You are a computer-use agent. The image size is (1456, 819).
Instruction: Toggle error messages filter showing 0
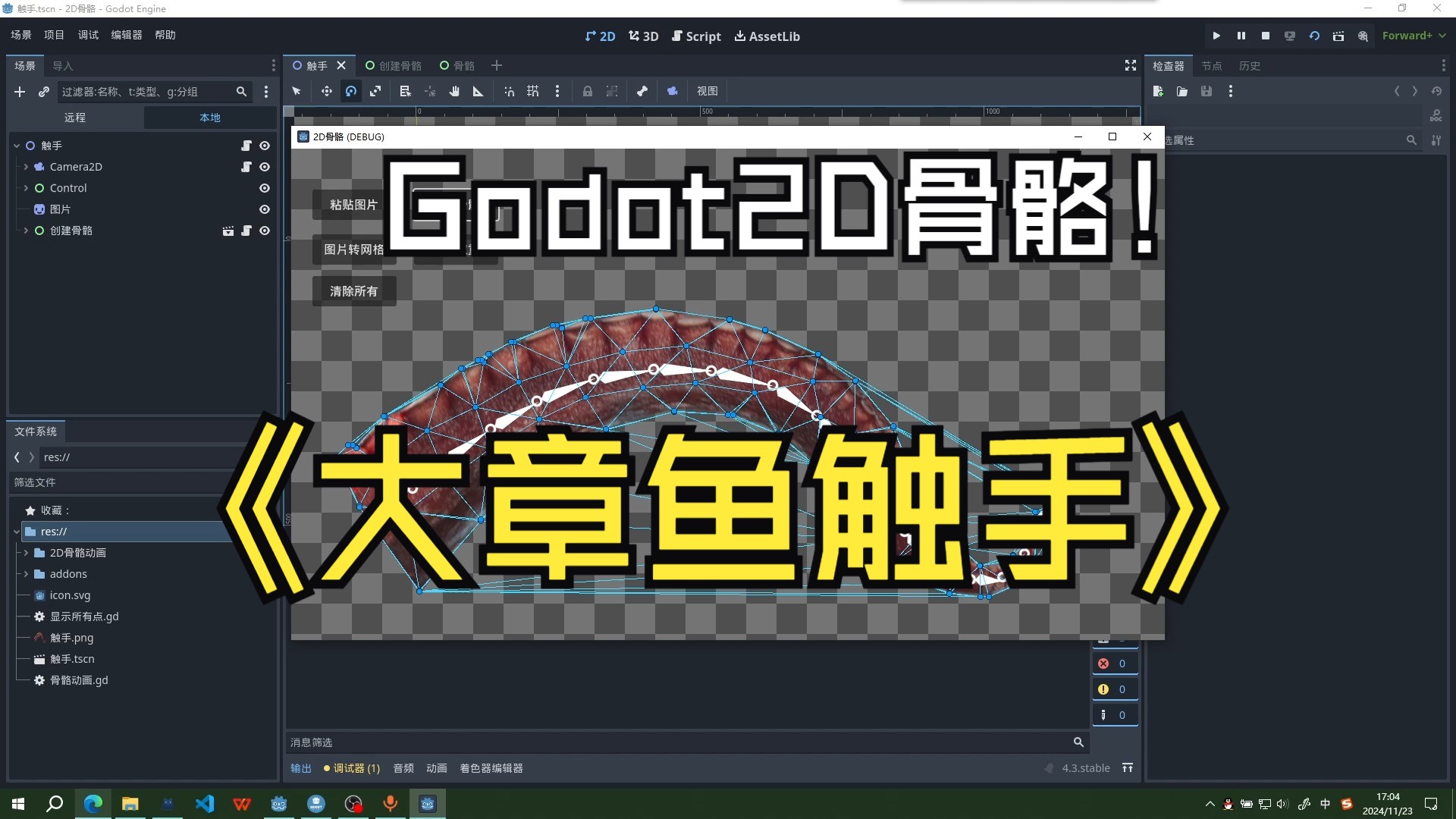pyautogui.click(x=1115, y=664)
